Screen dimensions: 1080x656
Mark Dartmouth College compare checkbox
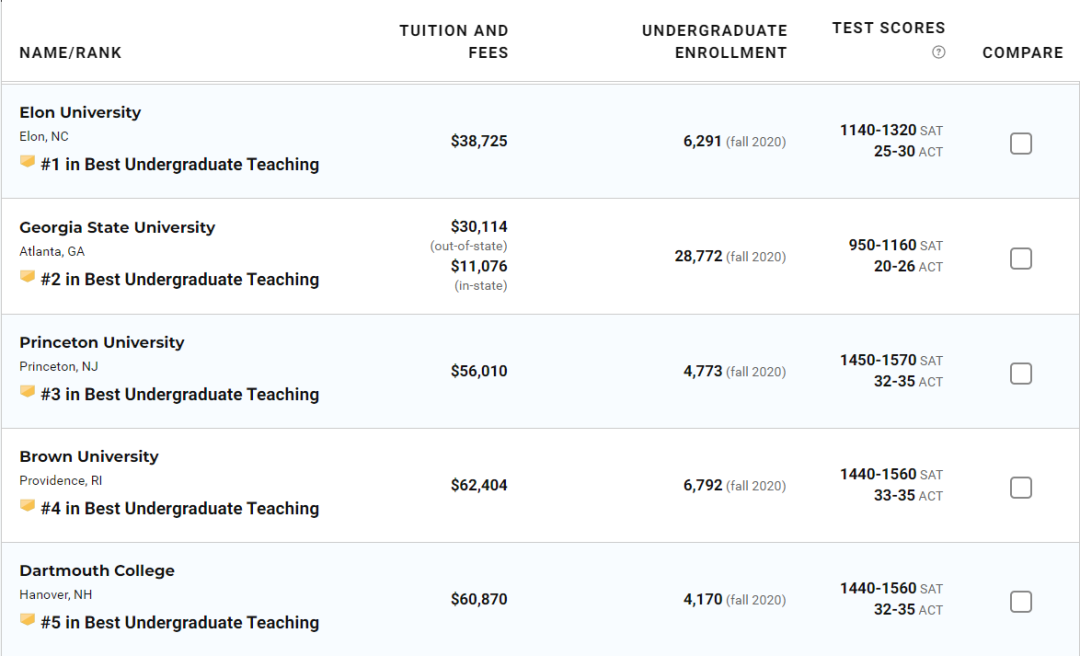click(1020, 601)
